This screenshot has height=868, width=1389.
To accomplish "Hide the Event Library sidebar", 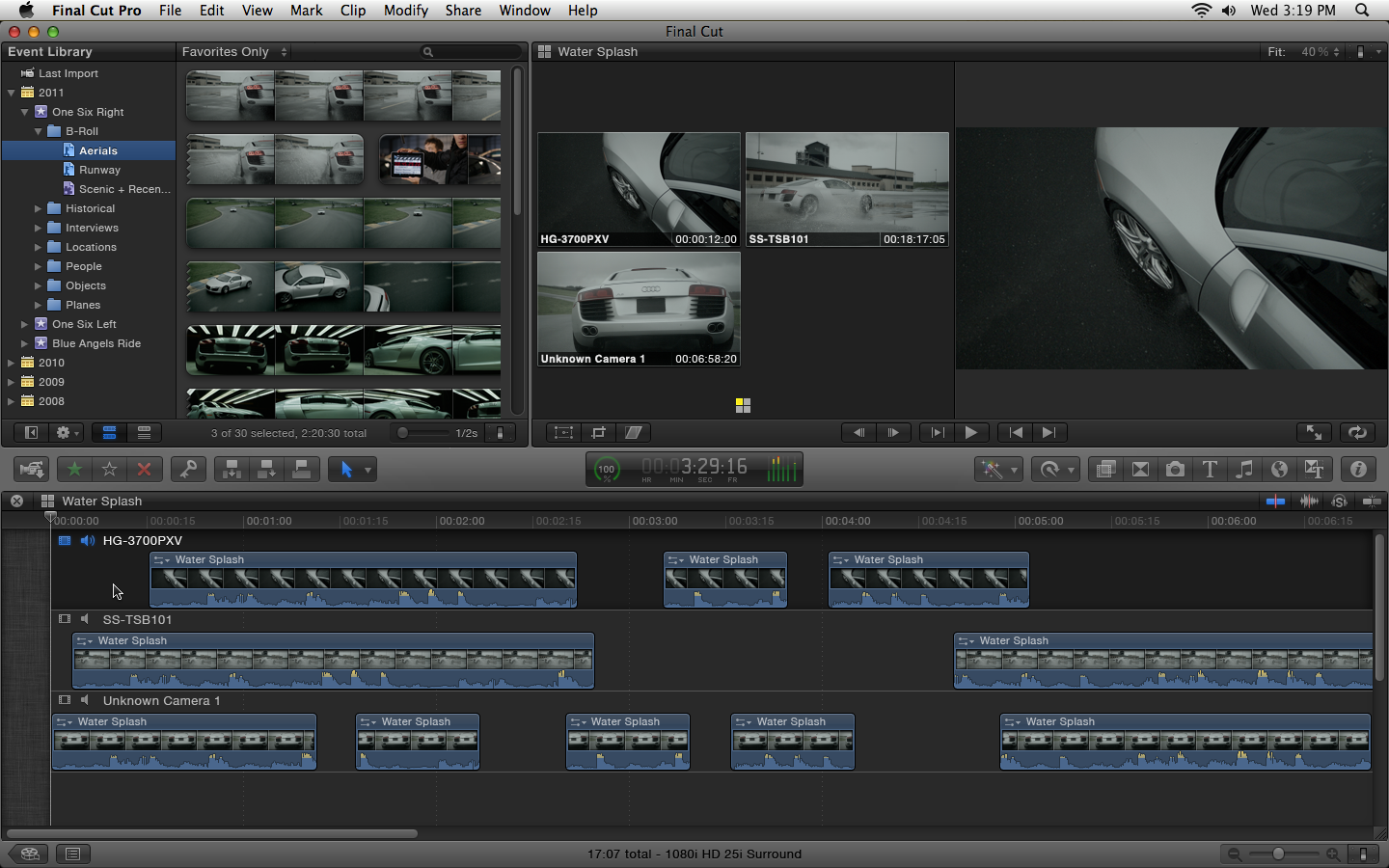I will click(31, 433).
